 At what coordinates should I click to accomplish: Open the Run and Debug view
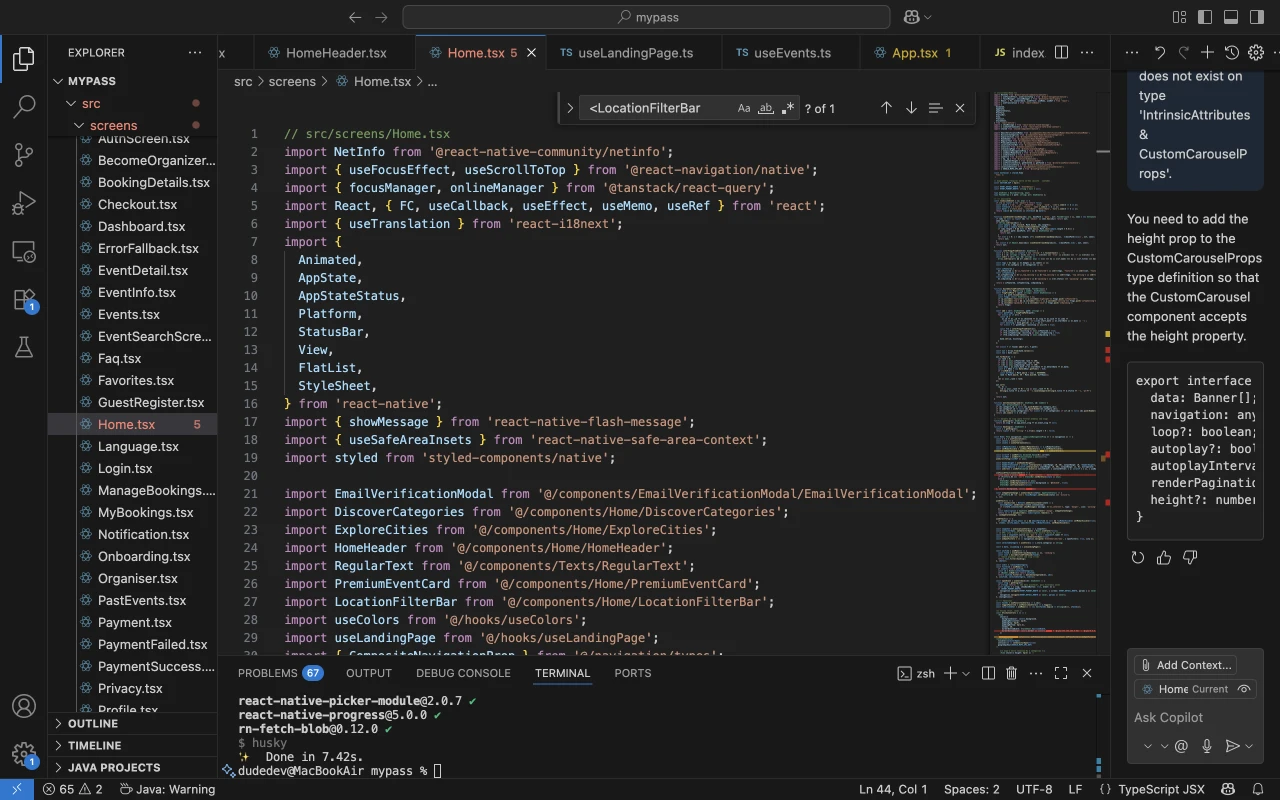click(x=24, y=203)
